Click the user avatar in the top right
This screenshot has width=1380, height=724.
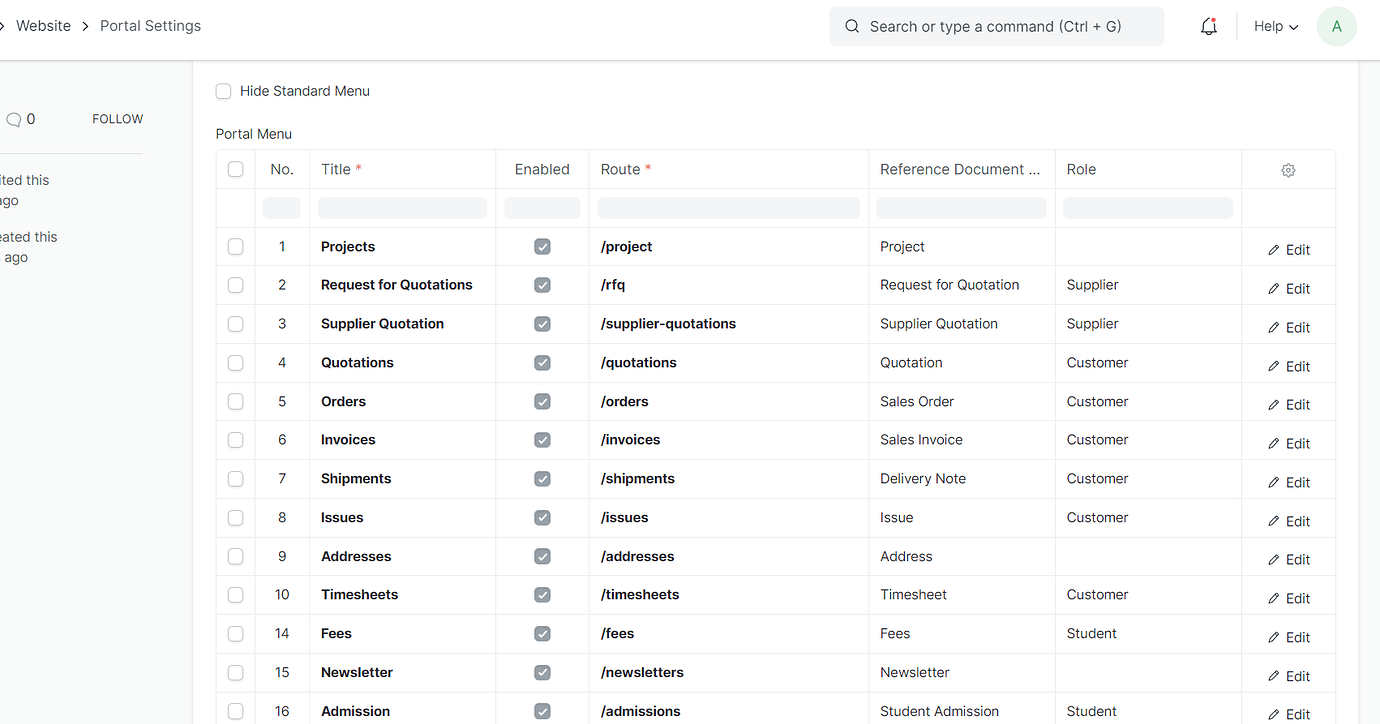(1337, 26)
